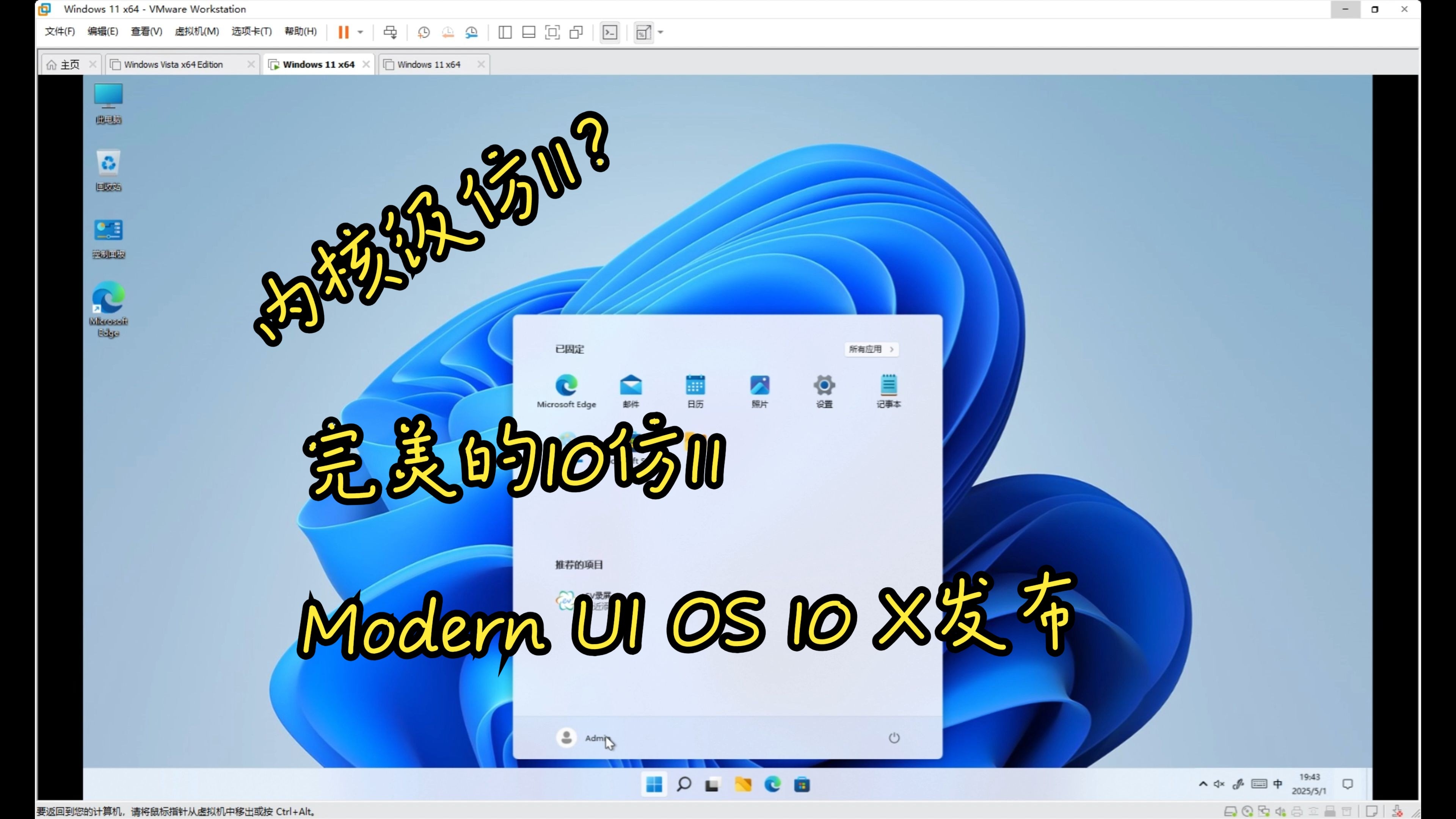Open 此电脑 on the guest desktop
Screen dimensions: 1456x819
pos(108,104)
